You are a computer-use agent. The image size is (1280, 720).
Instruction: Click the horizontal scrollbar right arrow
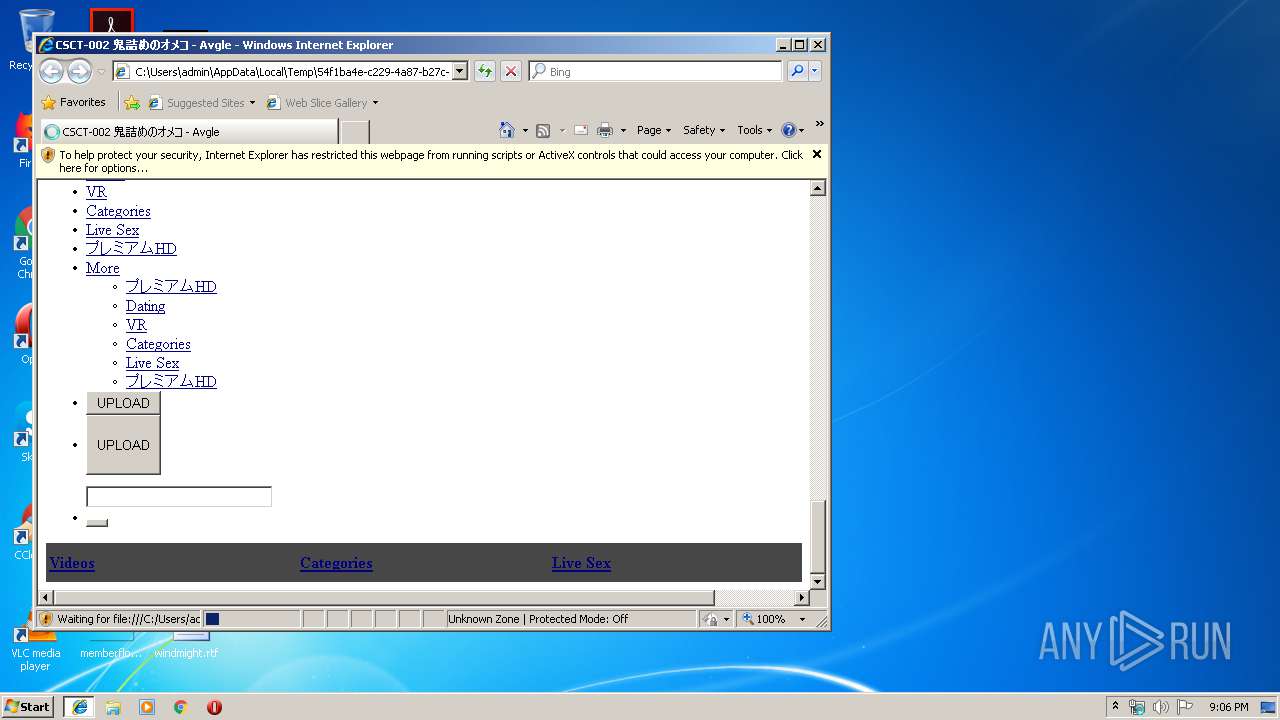801,597
